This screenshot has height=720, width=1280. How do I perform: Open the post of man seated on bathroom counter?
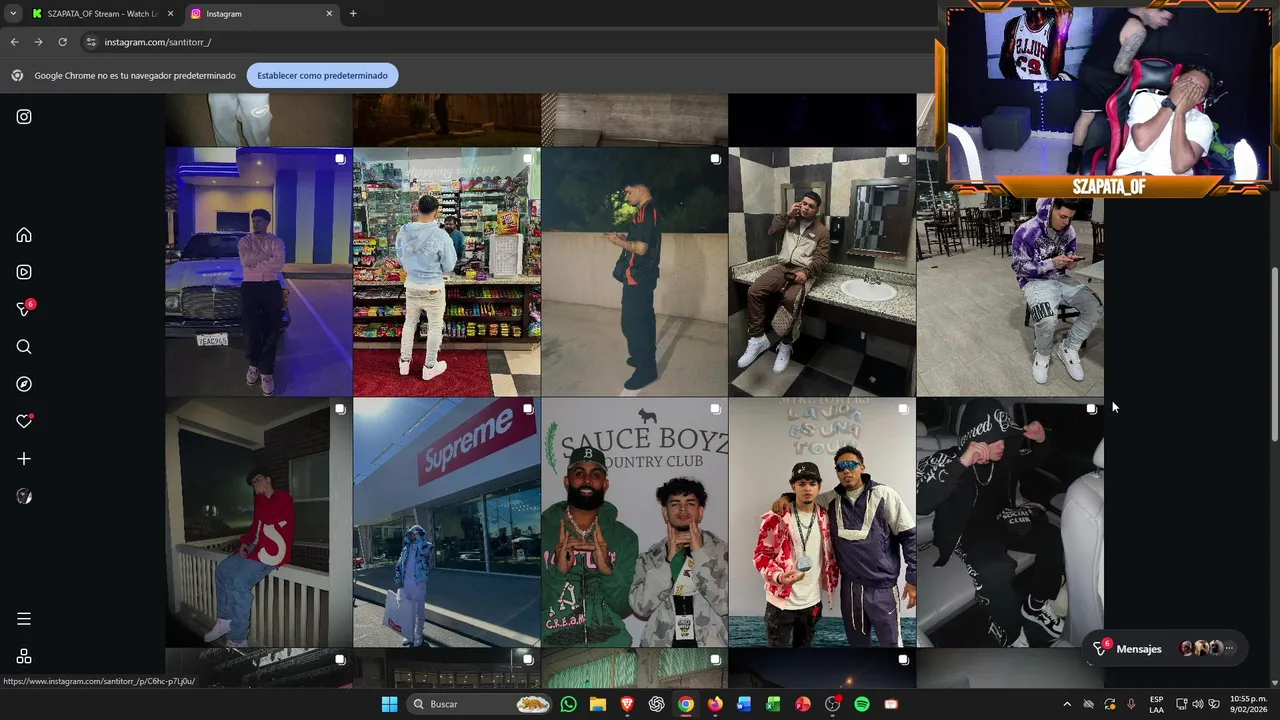(x=822, y=272)
